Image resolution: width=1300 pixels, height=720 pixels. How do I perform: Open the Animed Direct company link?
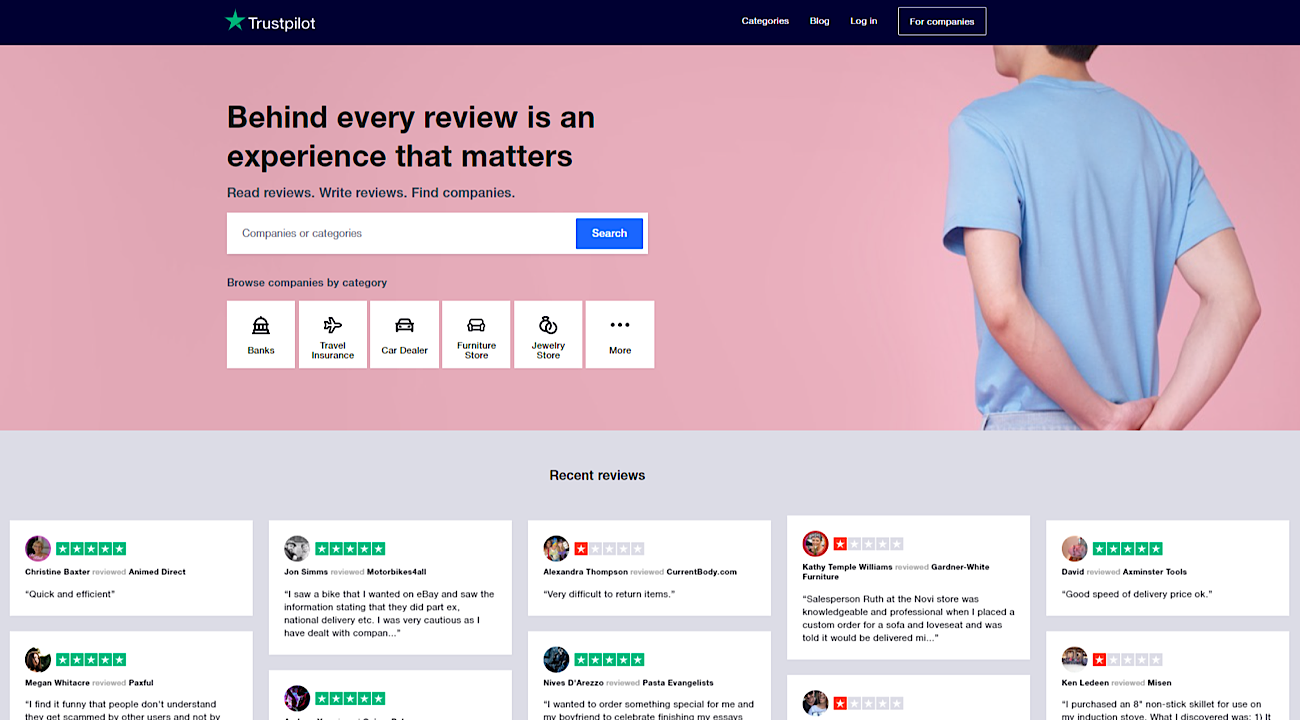157,572
